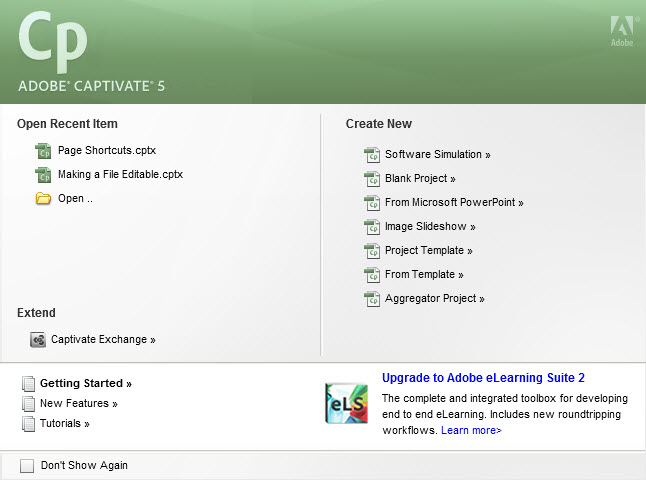The image size is (646, 480).
Task: Open recent file Page Shortcuts.cptx
Action: [107, 150]
